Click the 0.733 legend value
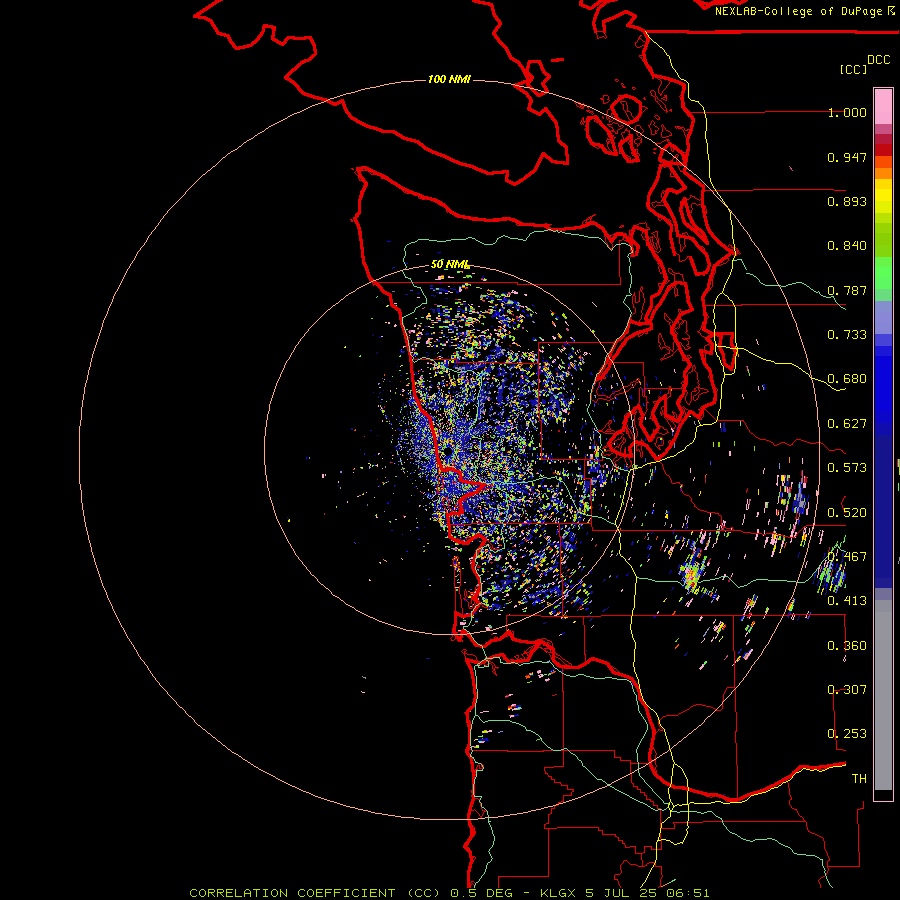The height and width of the screenshot is (900, 900). click(847, 335)
